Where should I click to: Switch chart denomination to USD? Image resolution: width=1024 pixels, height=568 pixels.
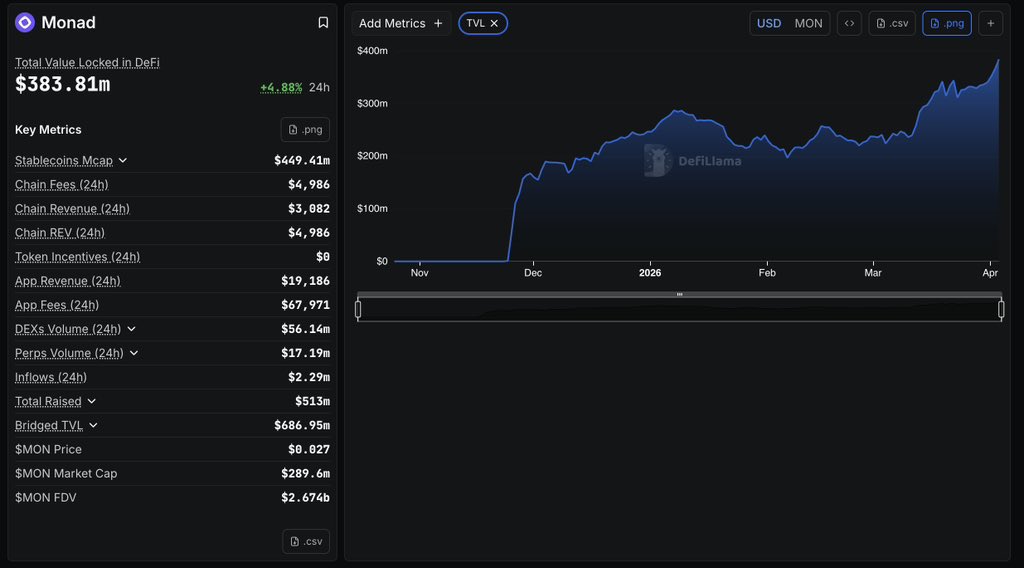click(x=769, y=24)
